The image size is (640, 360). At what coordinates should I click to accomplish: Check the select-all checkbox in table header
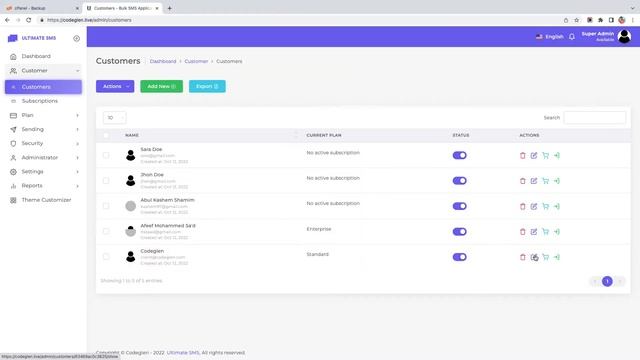pos(106,135)
